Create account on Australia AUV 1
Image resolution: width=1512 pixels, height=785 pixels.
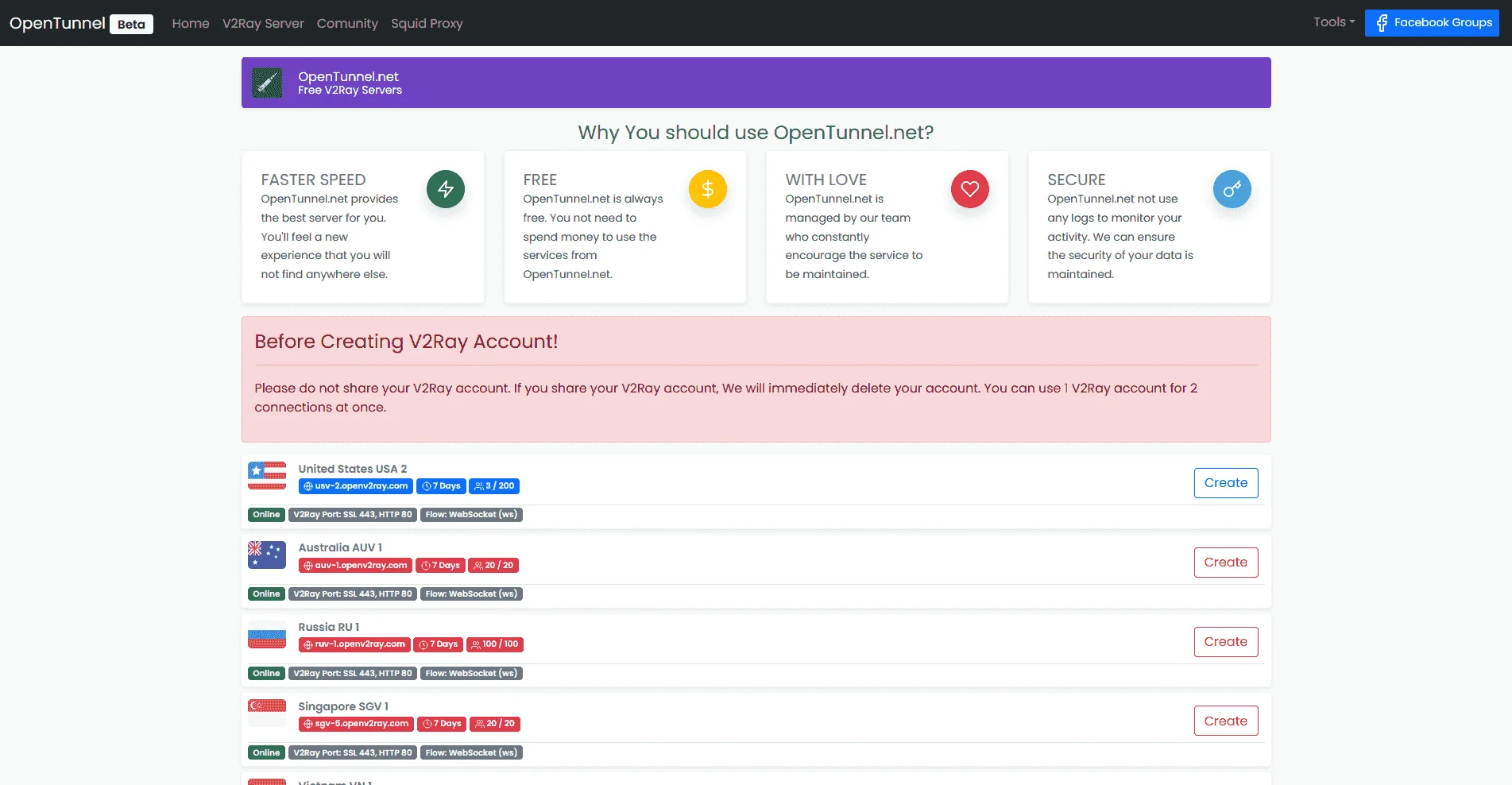[x=1226, y=563]
